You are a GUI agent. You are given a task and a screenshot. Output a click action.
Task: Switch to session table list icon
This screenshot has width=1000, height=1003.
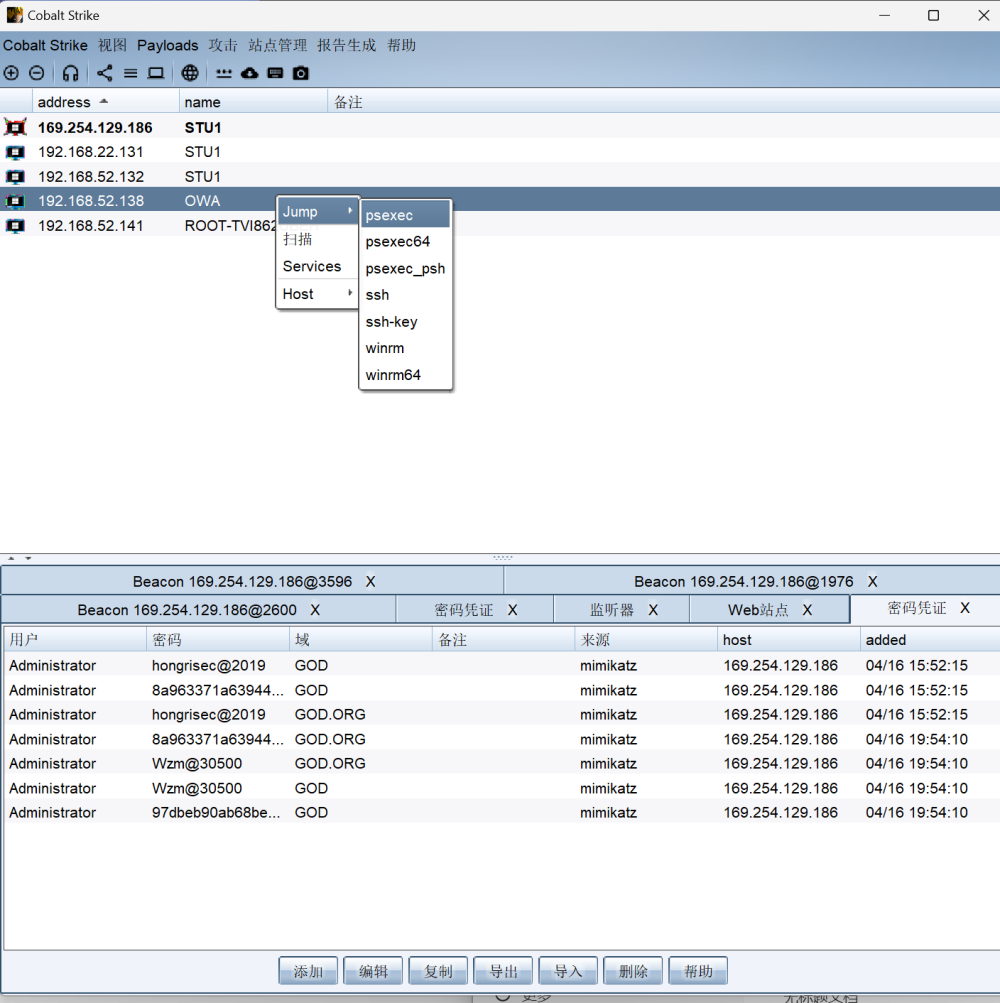[130, 73]
